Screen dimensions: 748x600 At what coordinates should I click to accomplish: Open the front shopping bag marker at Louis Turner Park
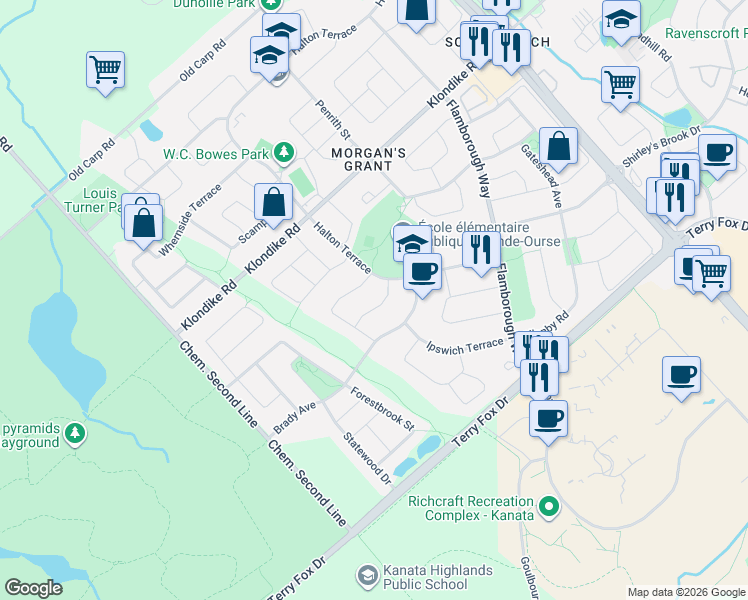pos(144,224)
